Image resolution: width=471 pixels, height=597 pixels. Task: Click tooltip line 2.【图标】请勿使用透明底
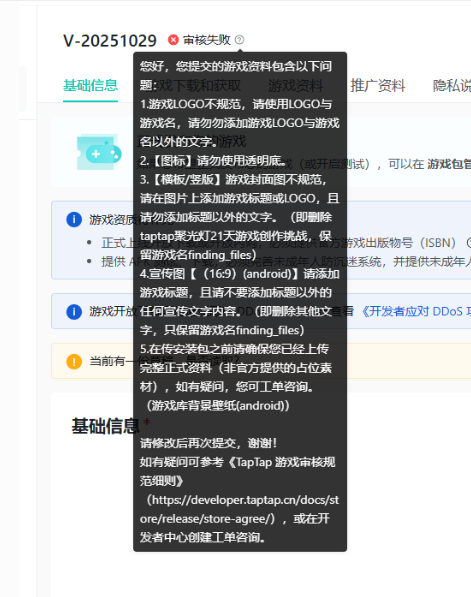click(x=213, y=161)
